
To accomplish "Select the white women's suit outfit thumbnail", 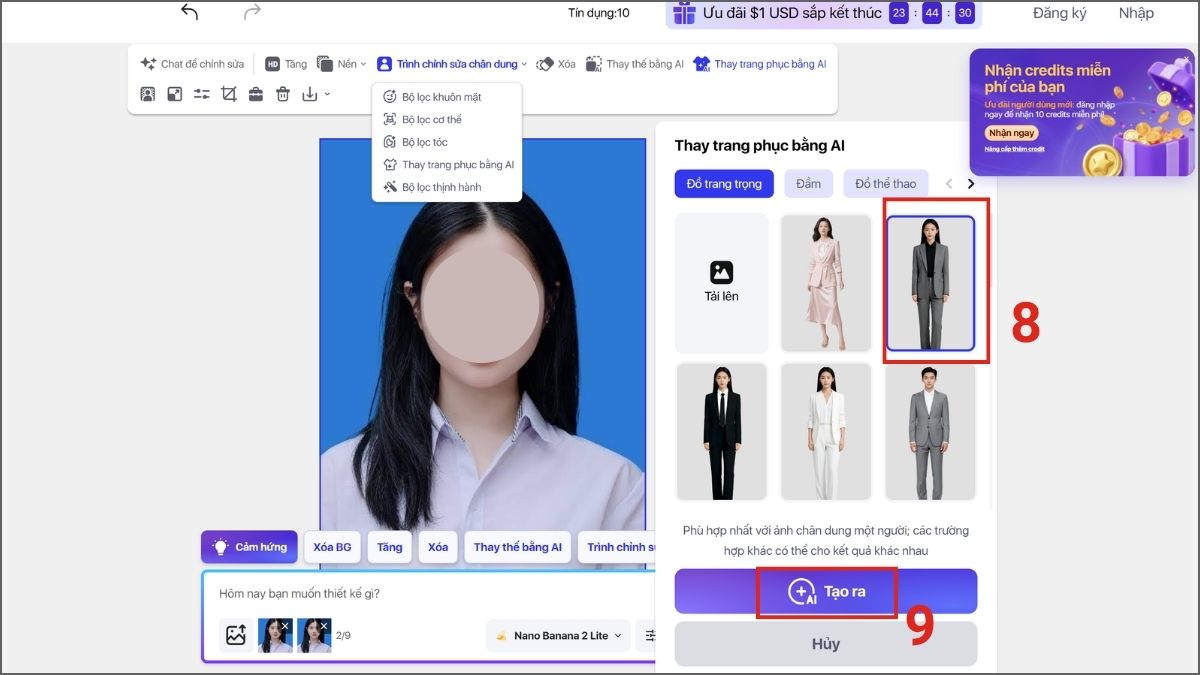I will (x=826, y=431).
